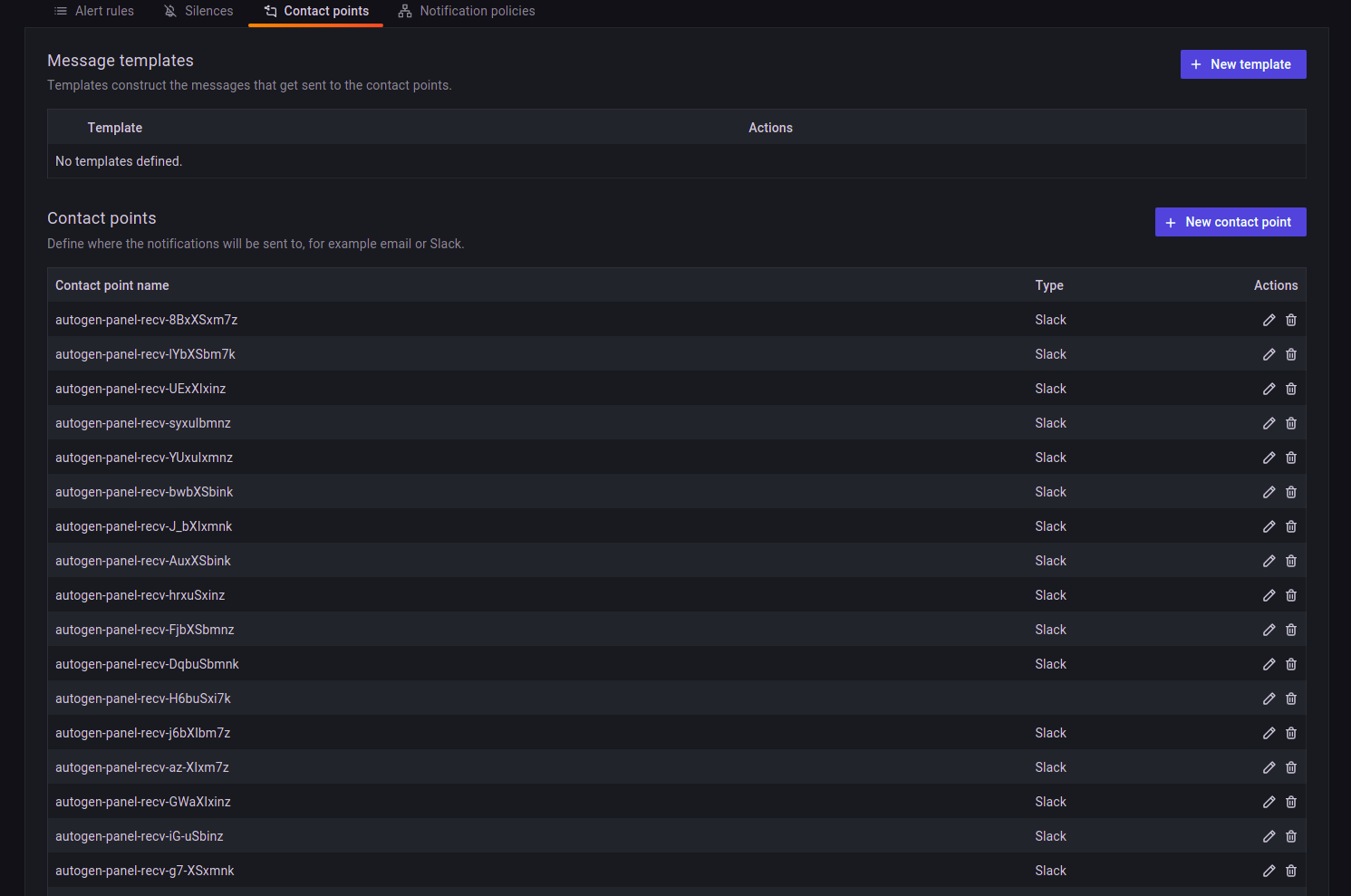Open the Silences tab
The image size is (1351, 896).
[x=198, y=11]
